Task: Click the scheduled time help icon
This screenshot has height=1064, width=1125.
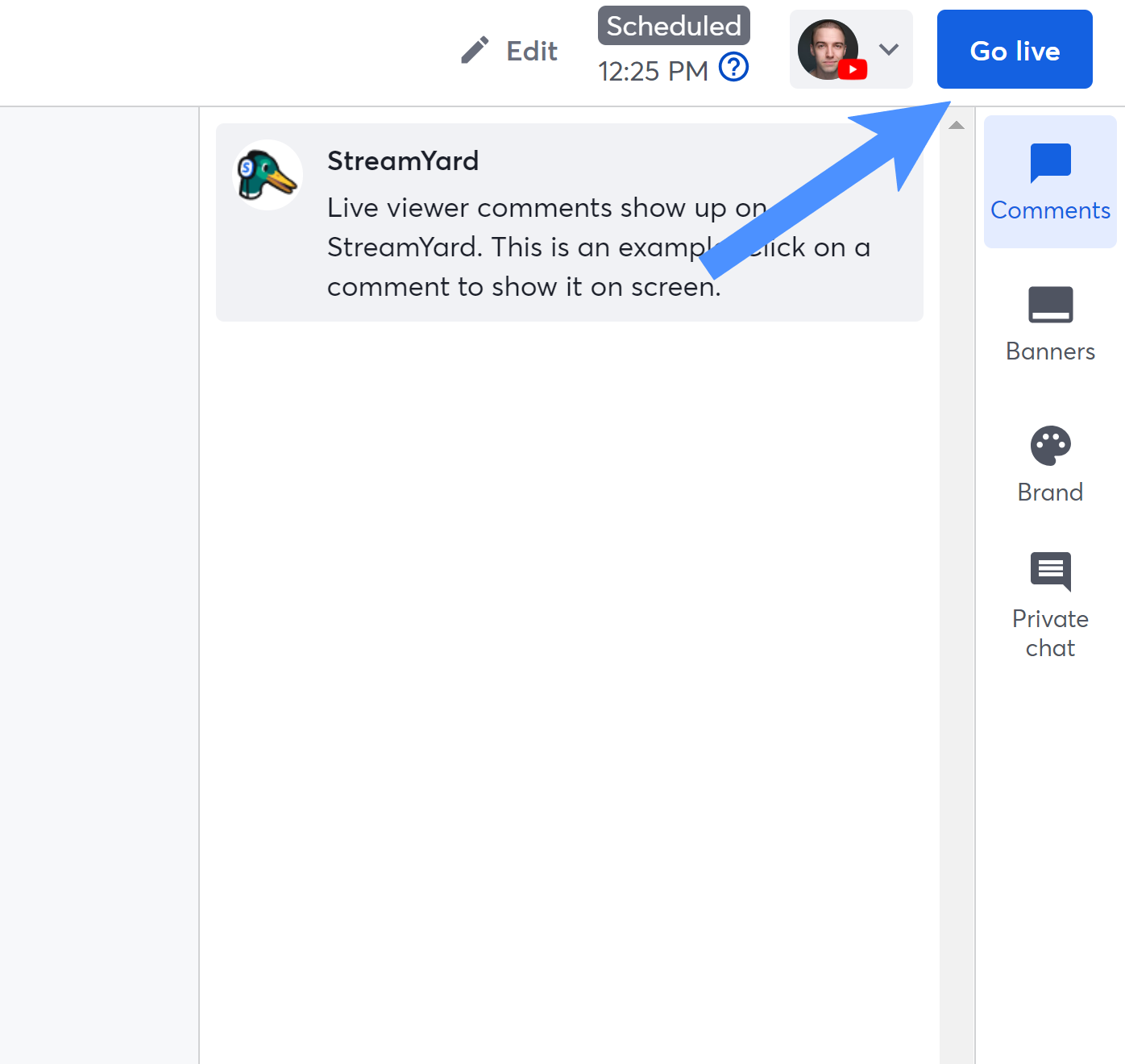Action: (733, 69)
